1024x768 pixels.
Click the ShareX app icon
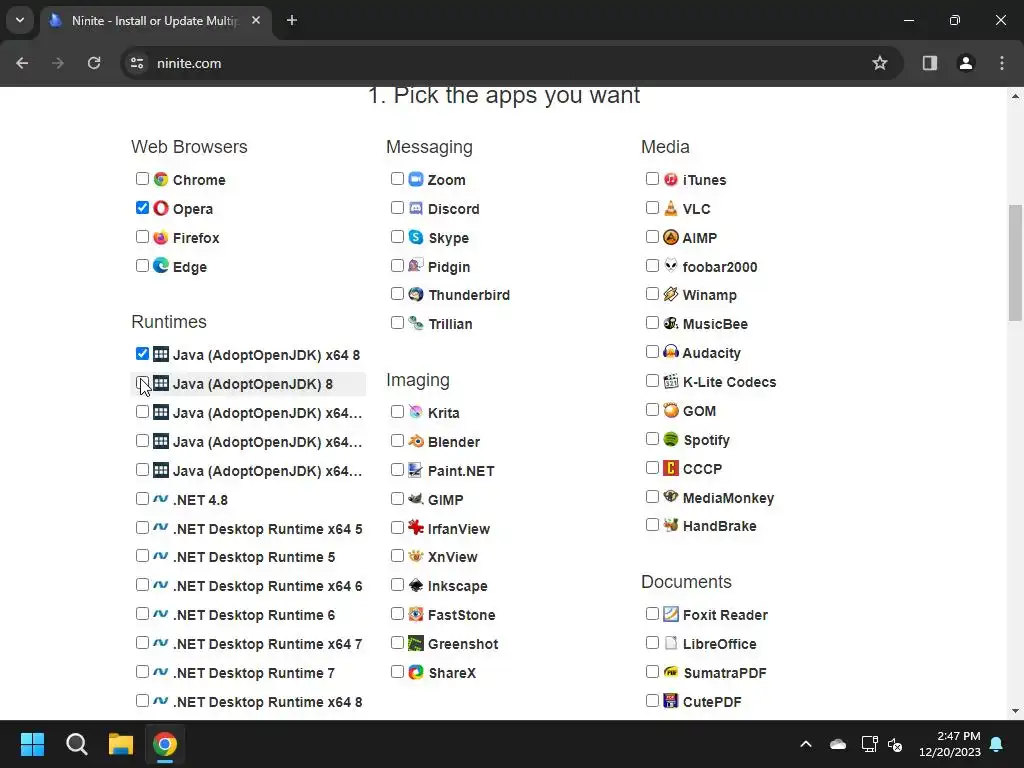coord(416,672)
